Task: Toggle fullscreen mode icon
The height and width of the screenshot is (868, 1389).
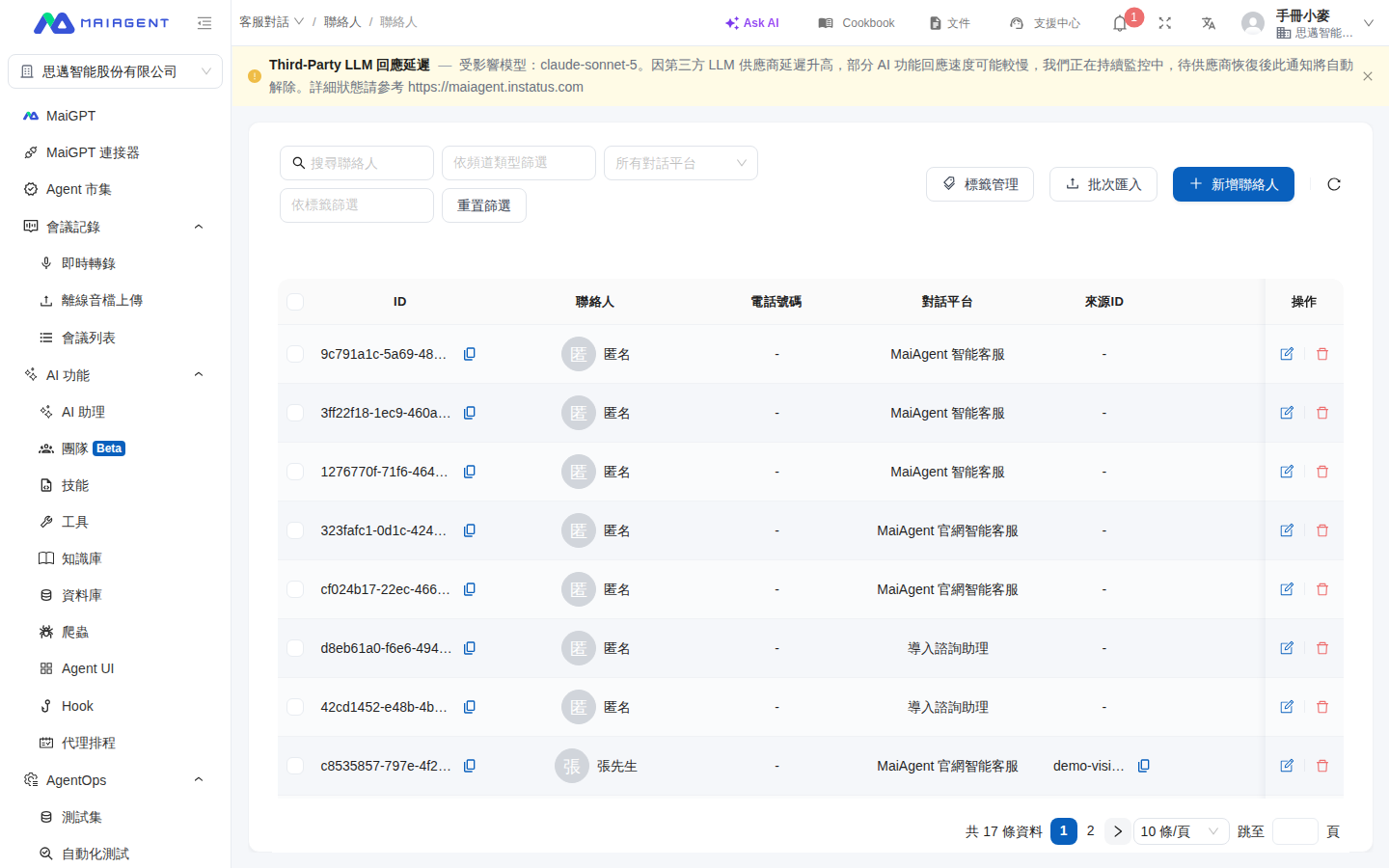Action: 1165,23
